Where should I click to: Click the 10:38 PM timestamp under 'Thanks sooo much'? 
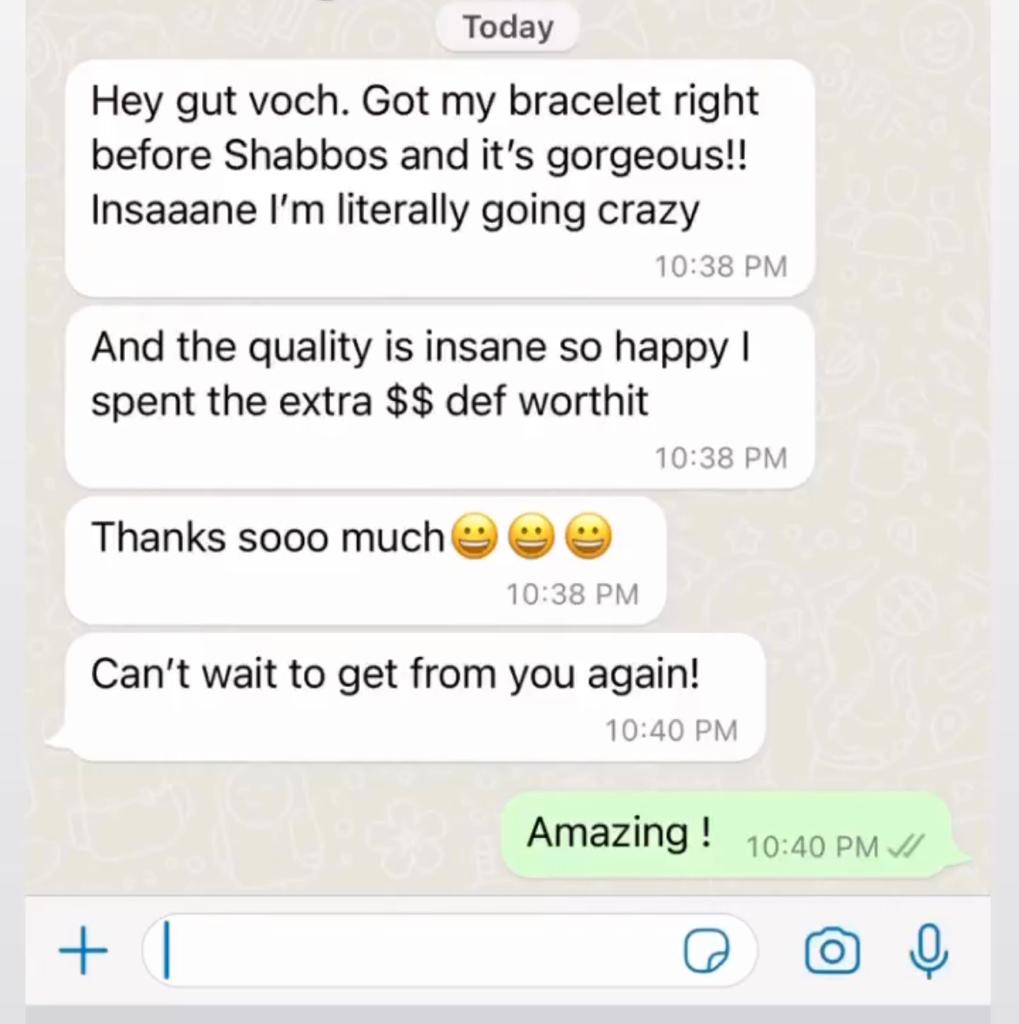572,594
